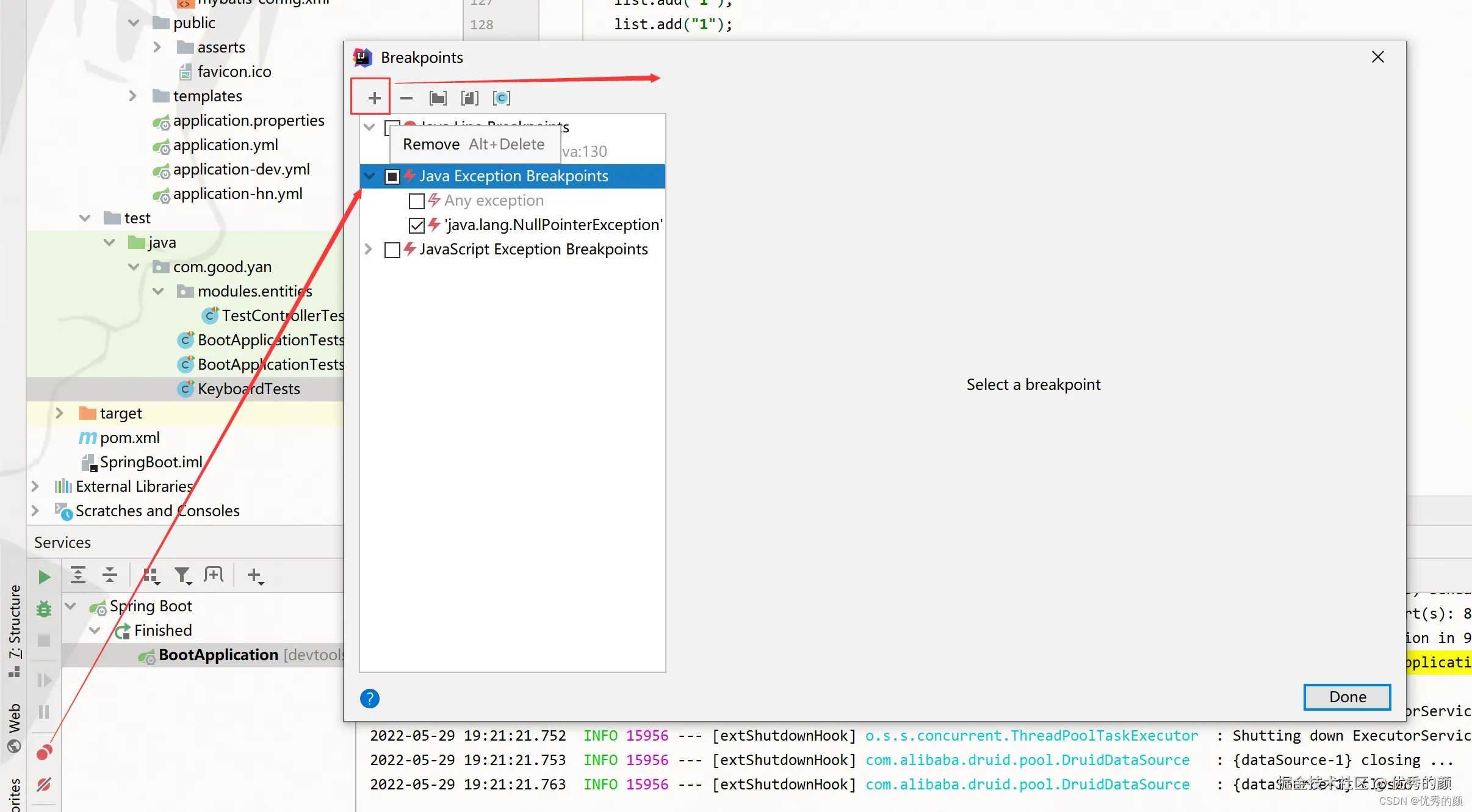This screenshot has width=1472, height=812.
Task: Click Mute Breakpoints icon in Services
Action: point(44,785)
